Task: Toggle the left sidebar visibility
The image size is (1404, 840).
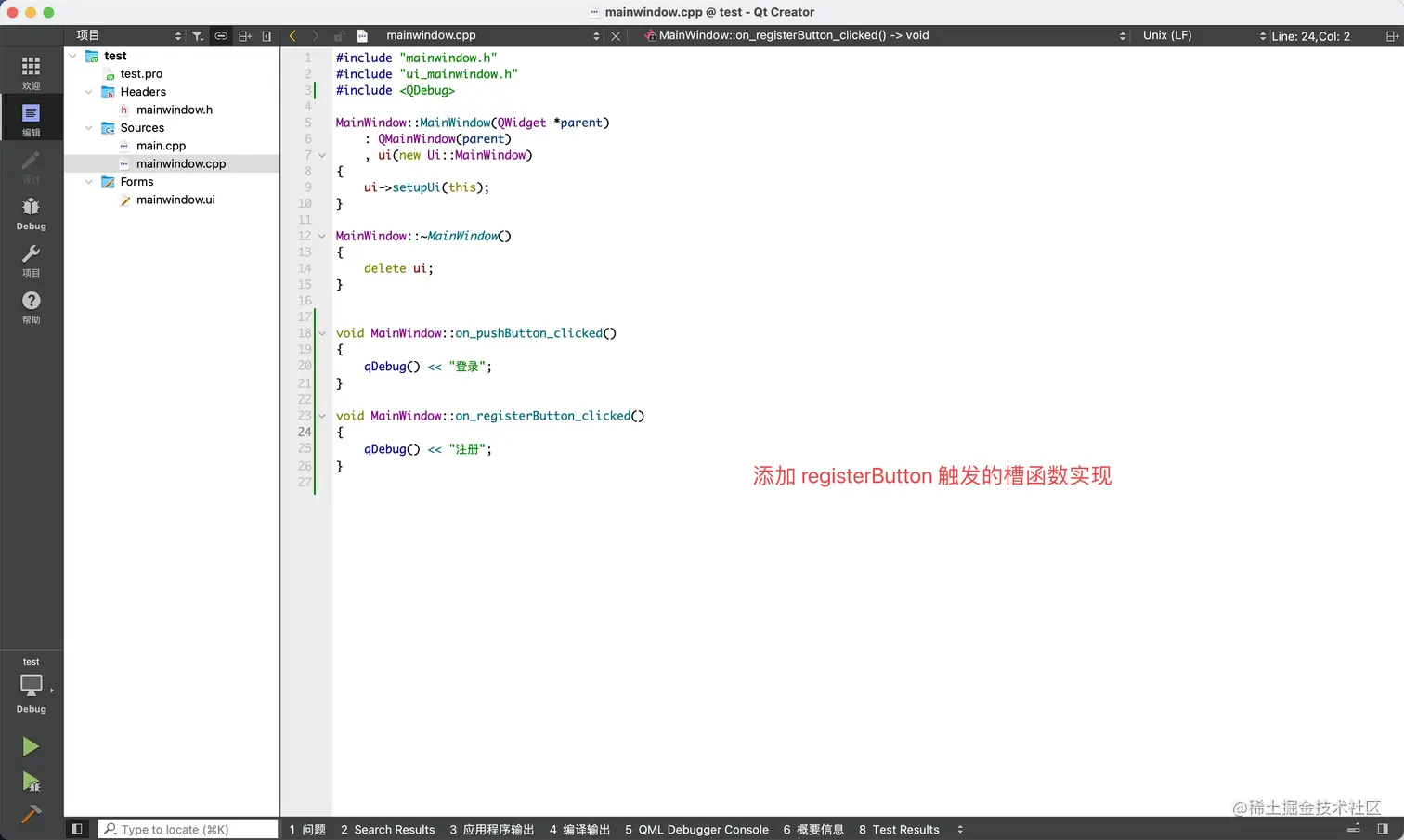Action: point(77,829)
